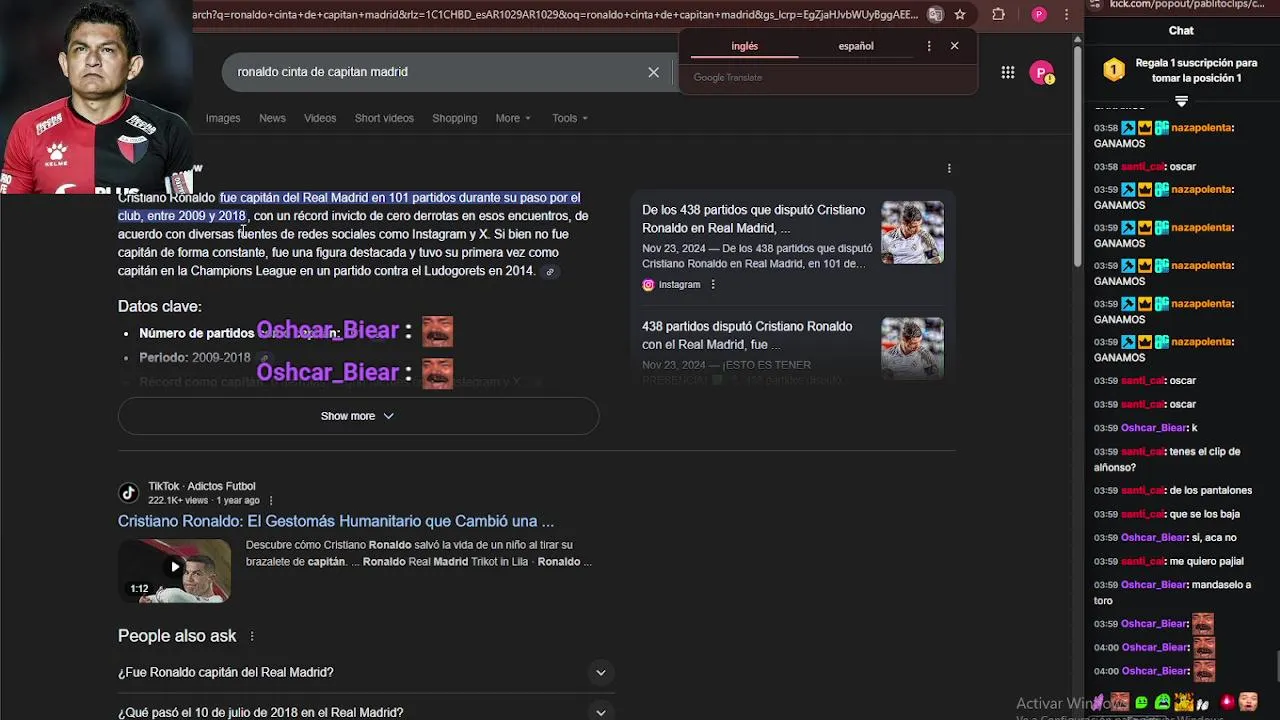Switch to the Images tab
This screenshot has height=720, width=1280.
click(x=223, y=118)
